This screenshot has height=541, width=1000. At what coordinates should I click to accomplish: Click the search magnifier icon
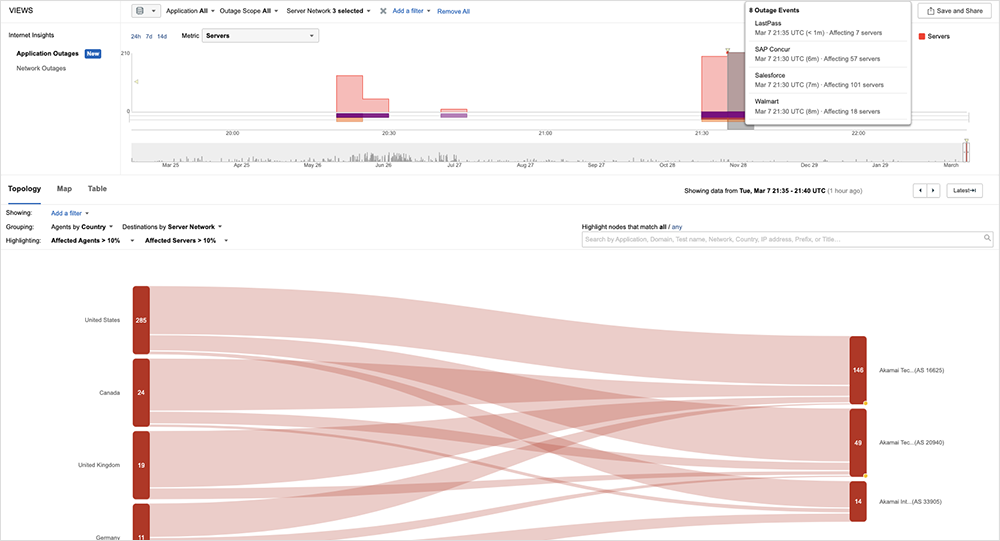coord(987,239)
